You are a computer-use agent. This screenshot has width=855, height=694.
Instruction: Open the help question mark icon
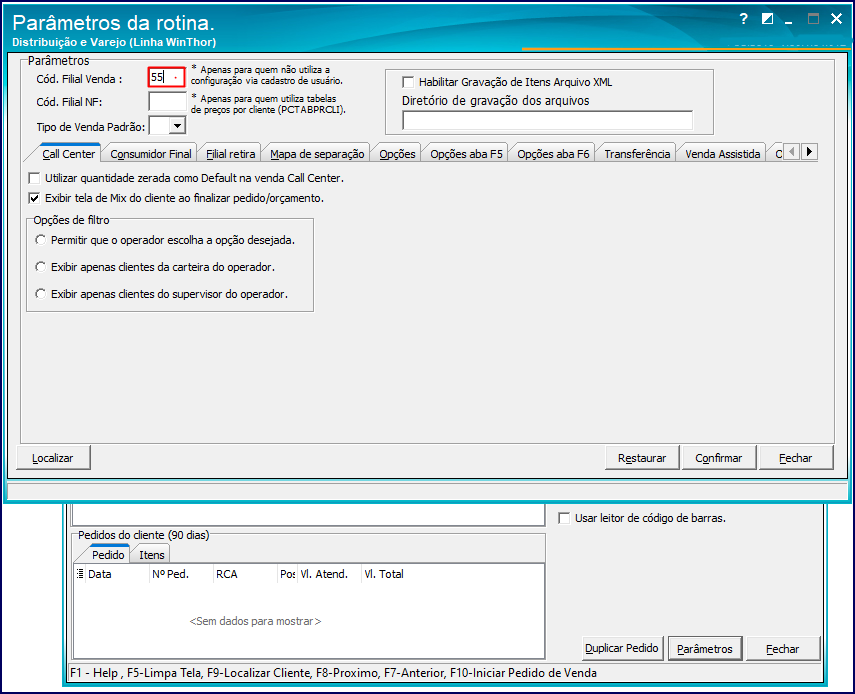pyautogui.click(x=744, y=19)
